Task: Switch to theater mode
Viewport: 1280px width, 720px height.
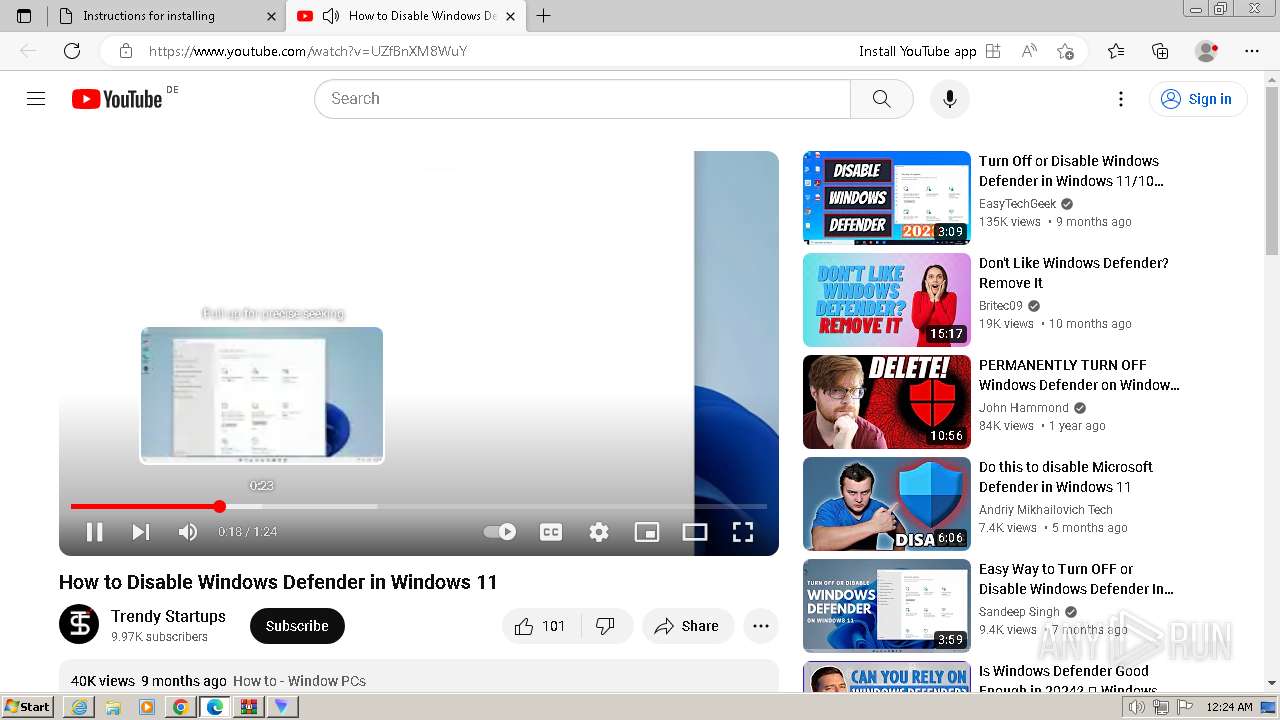Action: [x=695, y=532]
